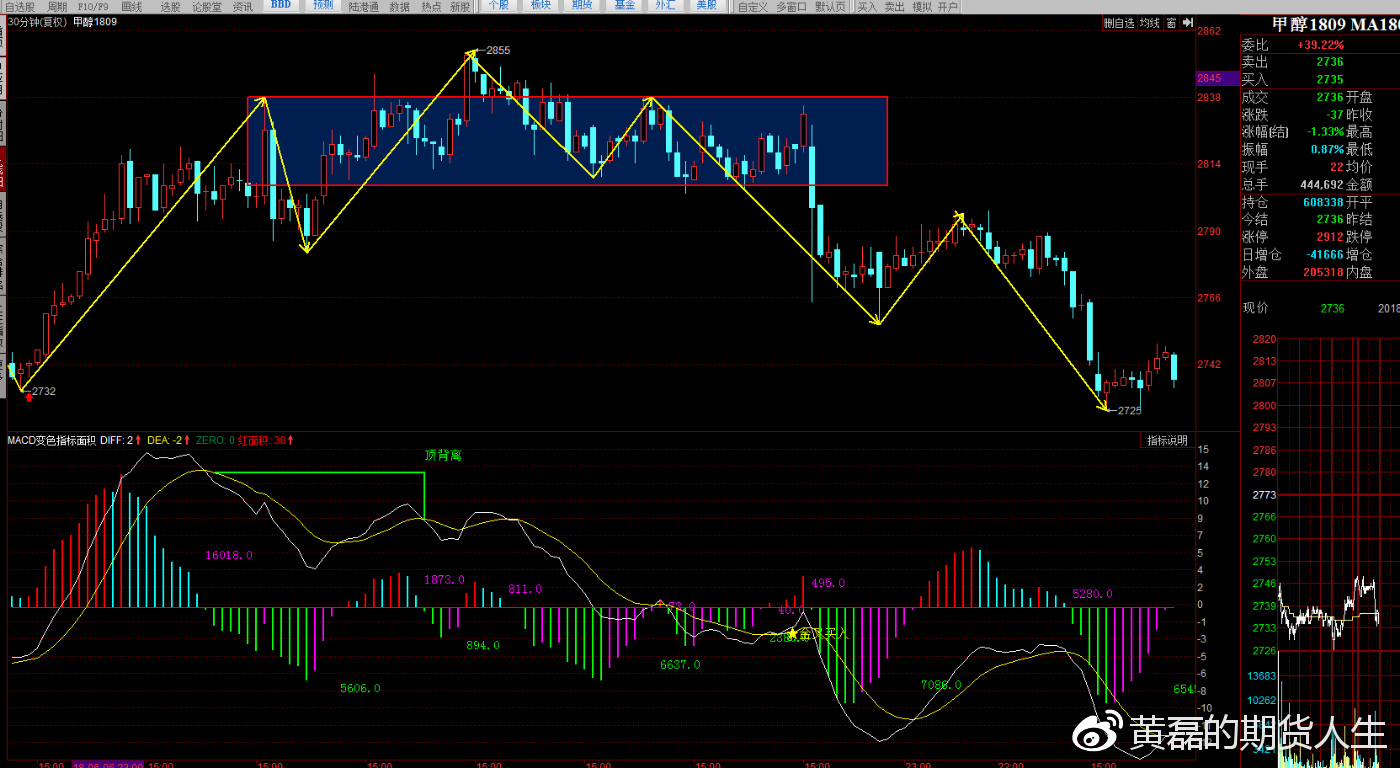
Task: Open the 自选股 watchlist menu
Action: (x=18, y=6)
